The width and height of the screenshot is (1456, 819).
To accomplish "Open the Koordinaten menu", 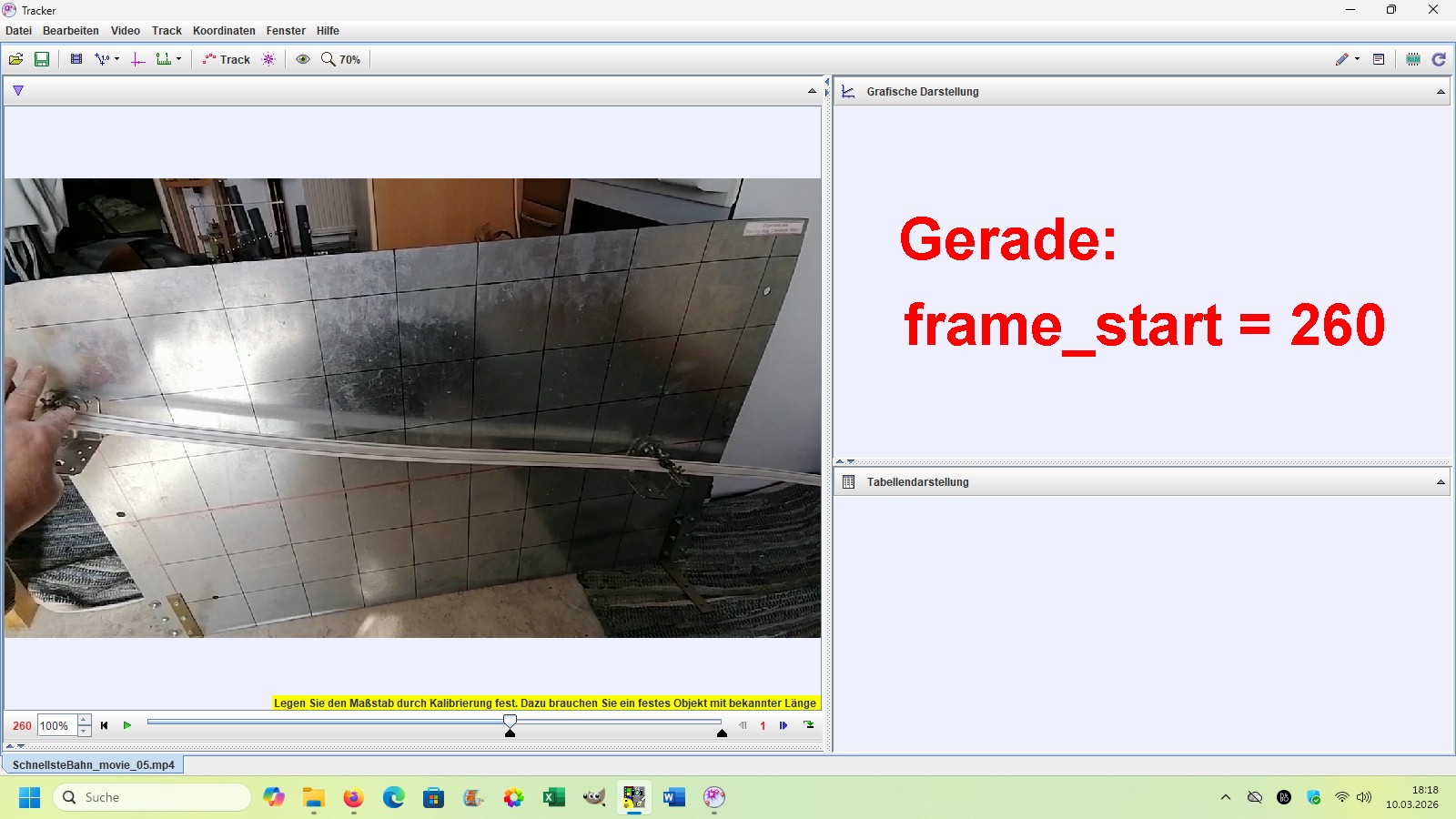I will tap(224, 31).
